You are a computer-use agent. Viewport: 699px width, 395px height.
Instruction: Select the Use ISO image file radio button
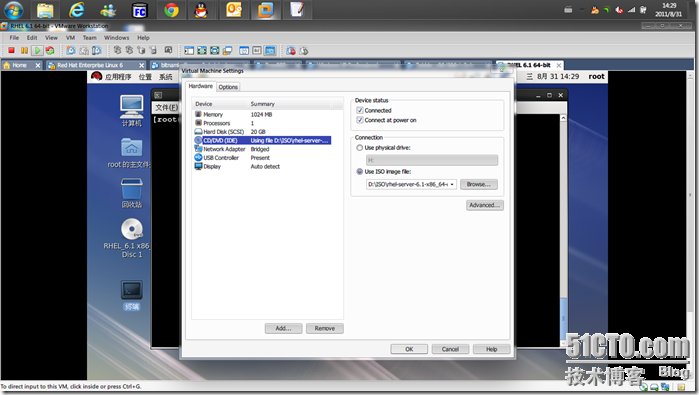click(x=359, y=171)
